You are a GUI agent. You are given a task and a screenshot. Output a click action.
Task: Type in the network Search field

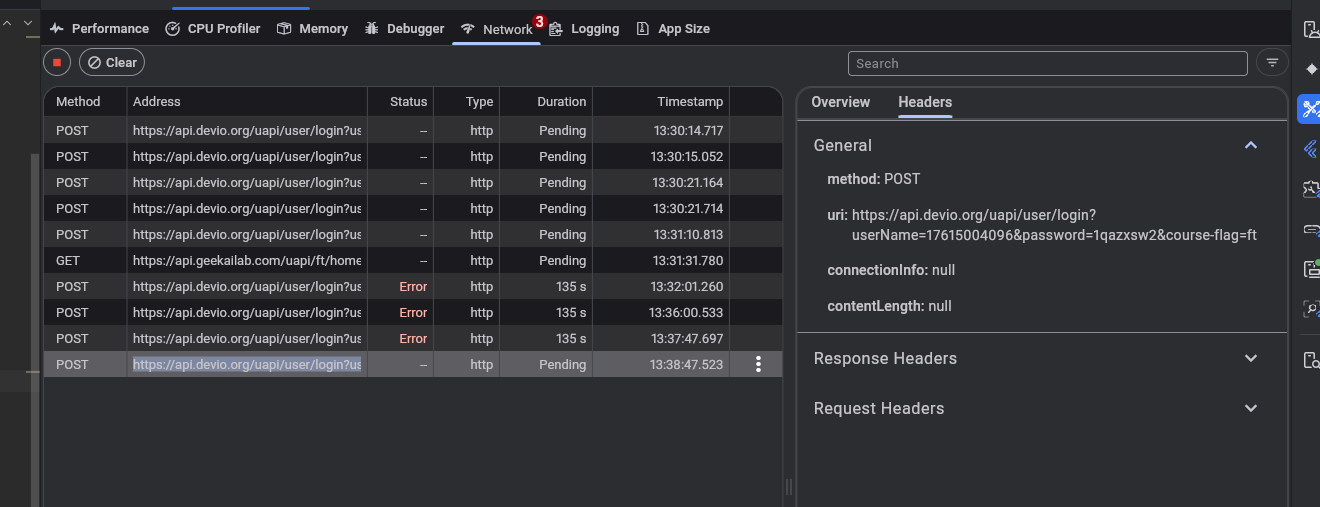[1047, 63]
